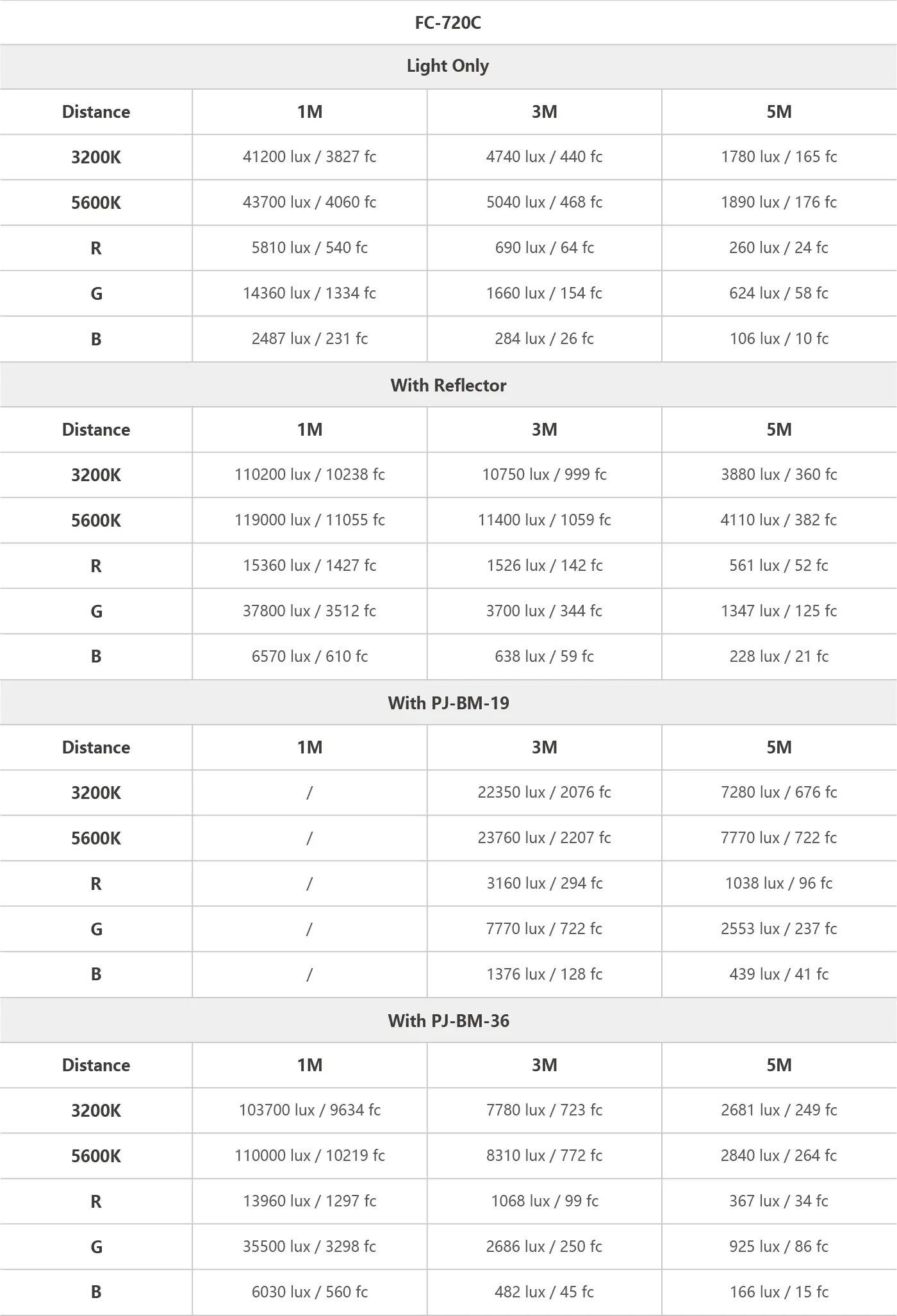Select the Light Only section header
The image size is (897, 1316).
tap(448, 66)
